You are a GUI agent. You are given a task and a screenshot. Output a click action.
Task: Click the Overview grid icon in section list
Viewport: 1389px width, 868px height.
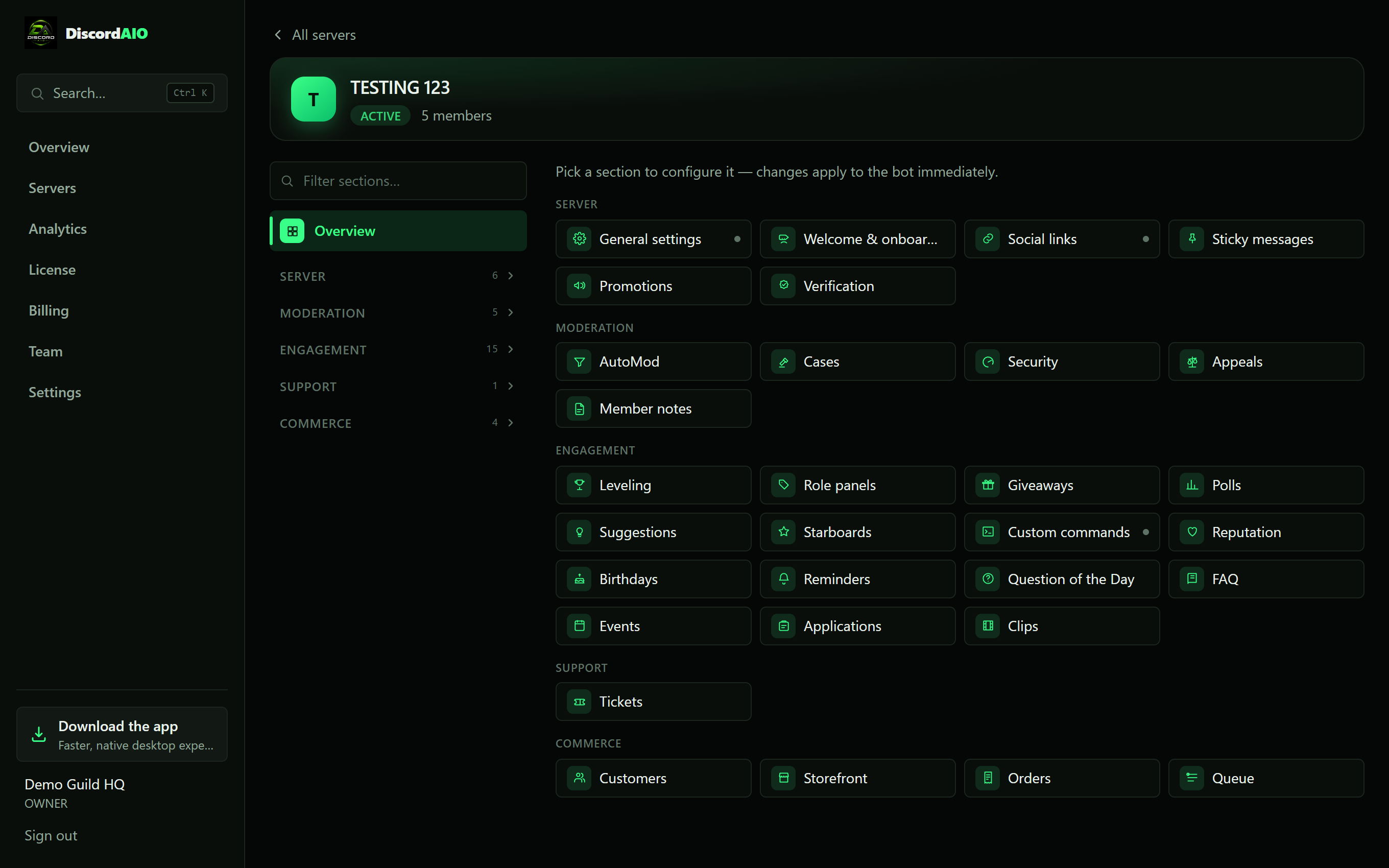pyautogui.click(x=292, y=231)
